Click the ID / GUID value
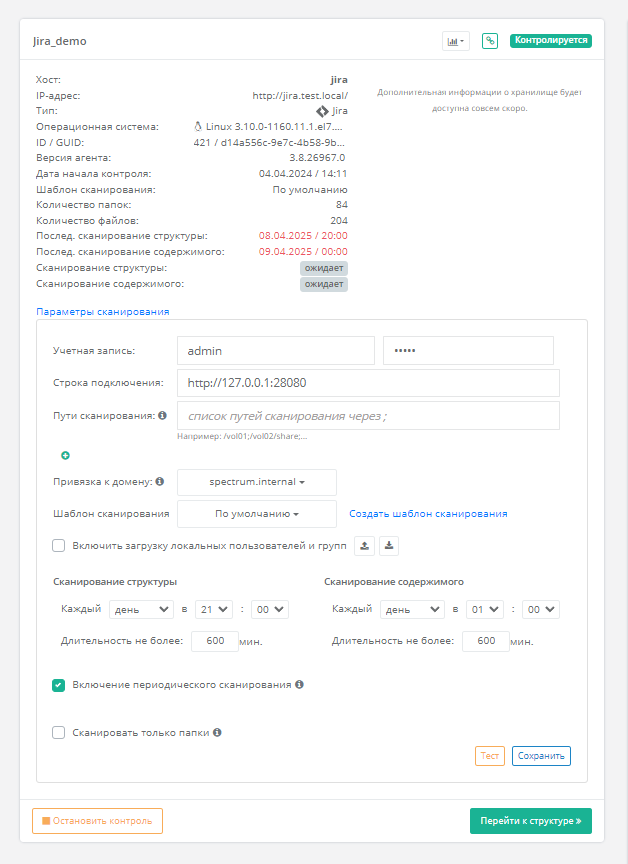This screenshot has width=628, height=864. click(x=269, y=143)
